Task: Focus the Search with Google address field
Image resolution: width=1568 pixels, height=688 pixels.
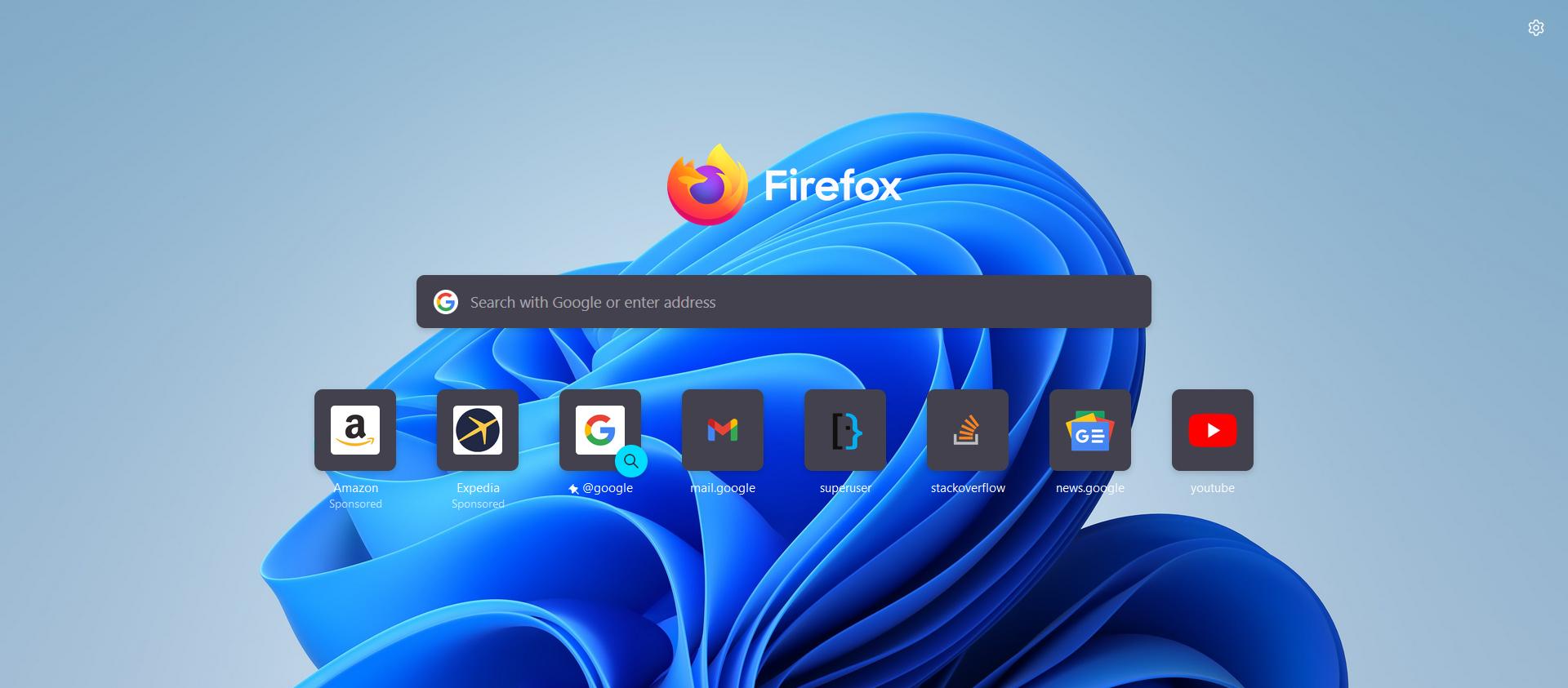Action: click(784, 302)
